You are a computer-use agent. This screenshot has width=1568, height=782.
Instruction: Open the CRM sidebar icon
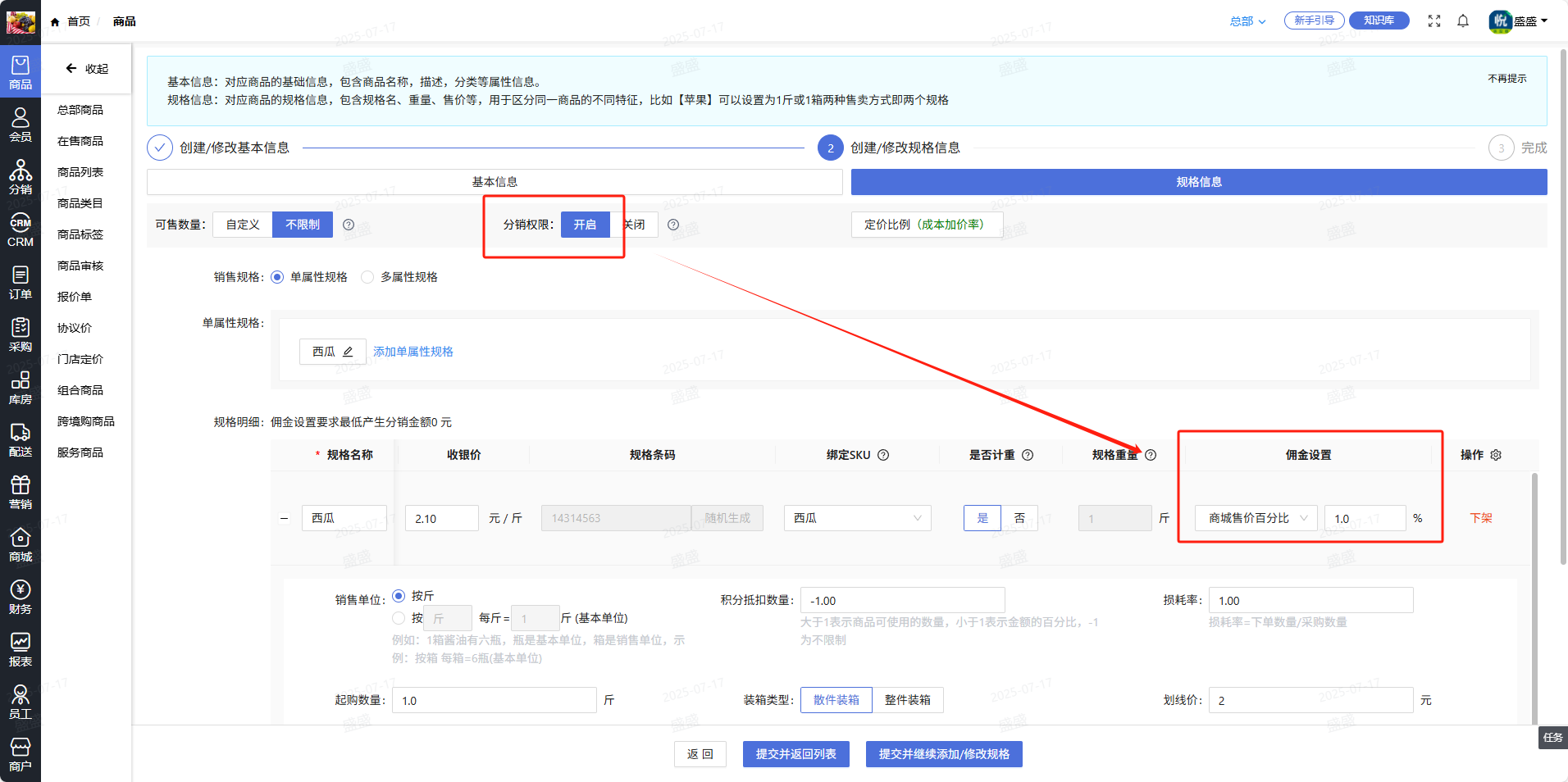point(21,230)
